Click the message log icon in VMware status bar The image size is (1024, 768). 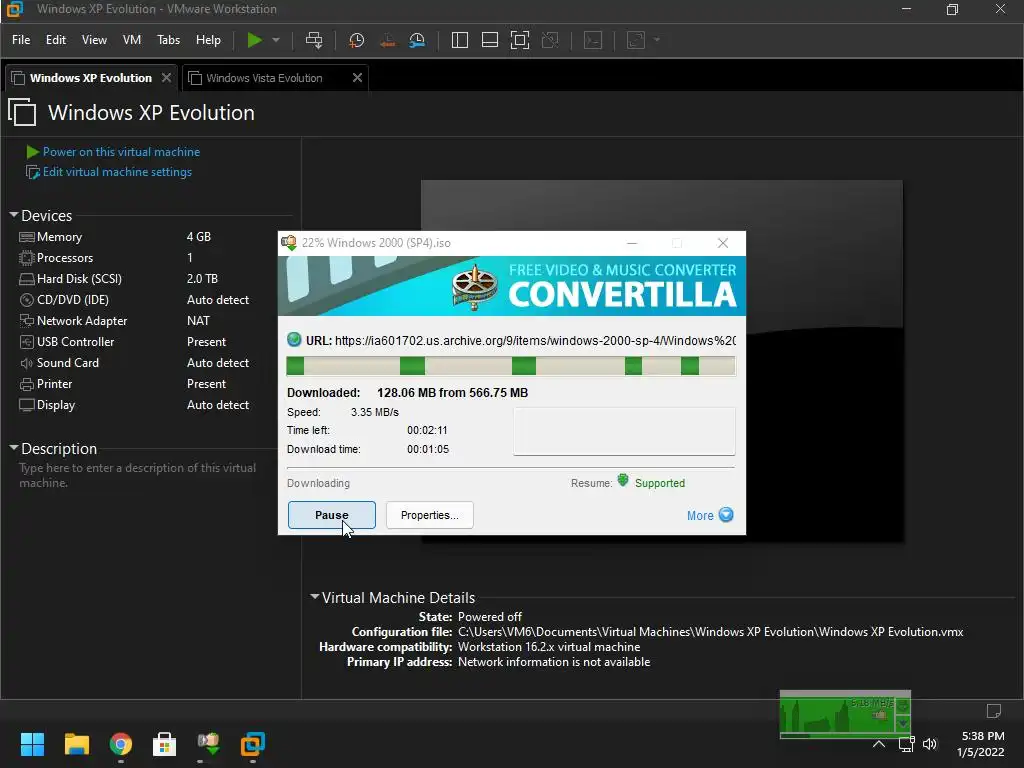click(x=994, y=711)
